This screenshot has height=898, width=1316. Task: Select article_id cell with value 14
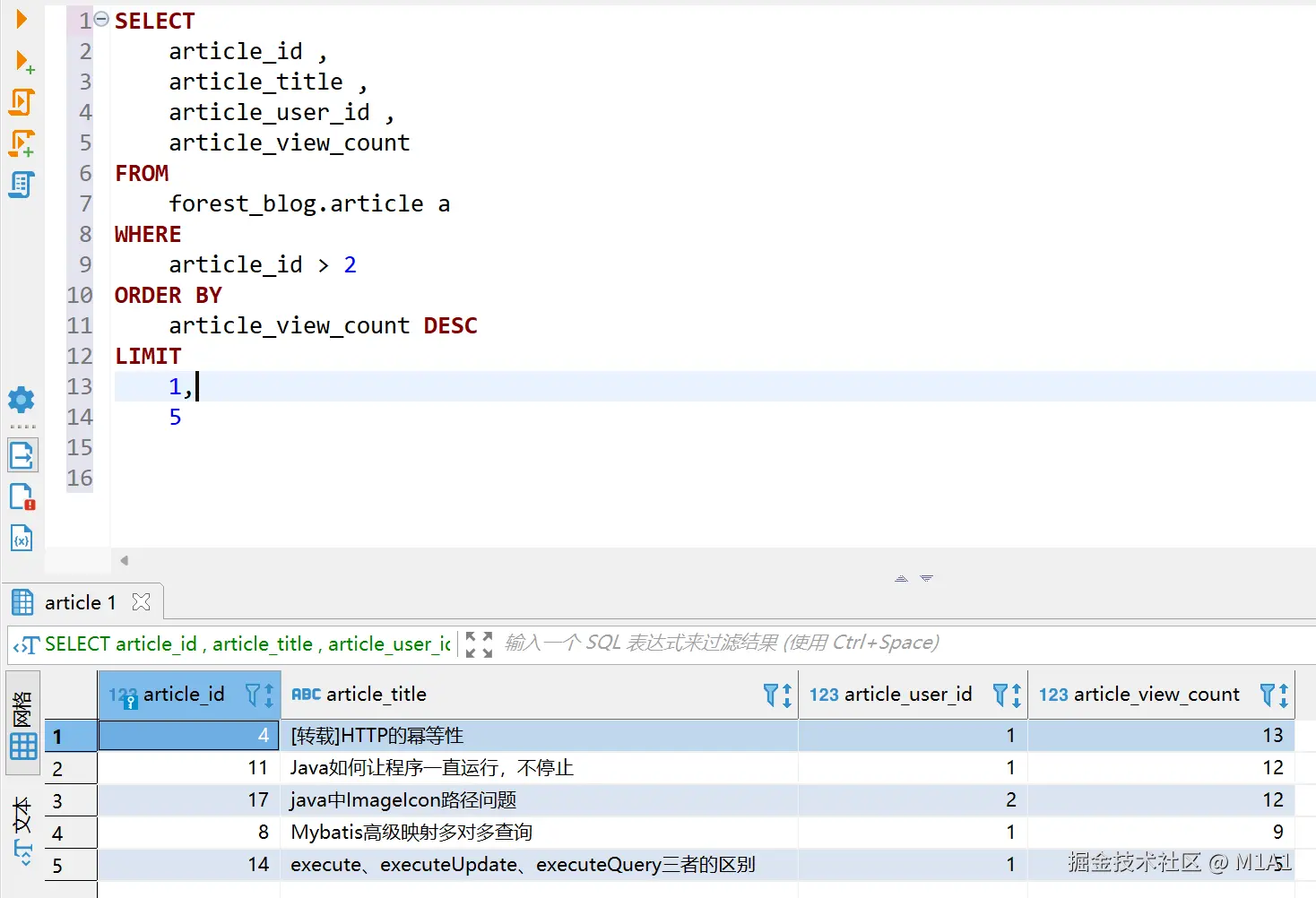[x=189, y=864]
